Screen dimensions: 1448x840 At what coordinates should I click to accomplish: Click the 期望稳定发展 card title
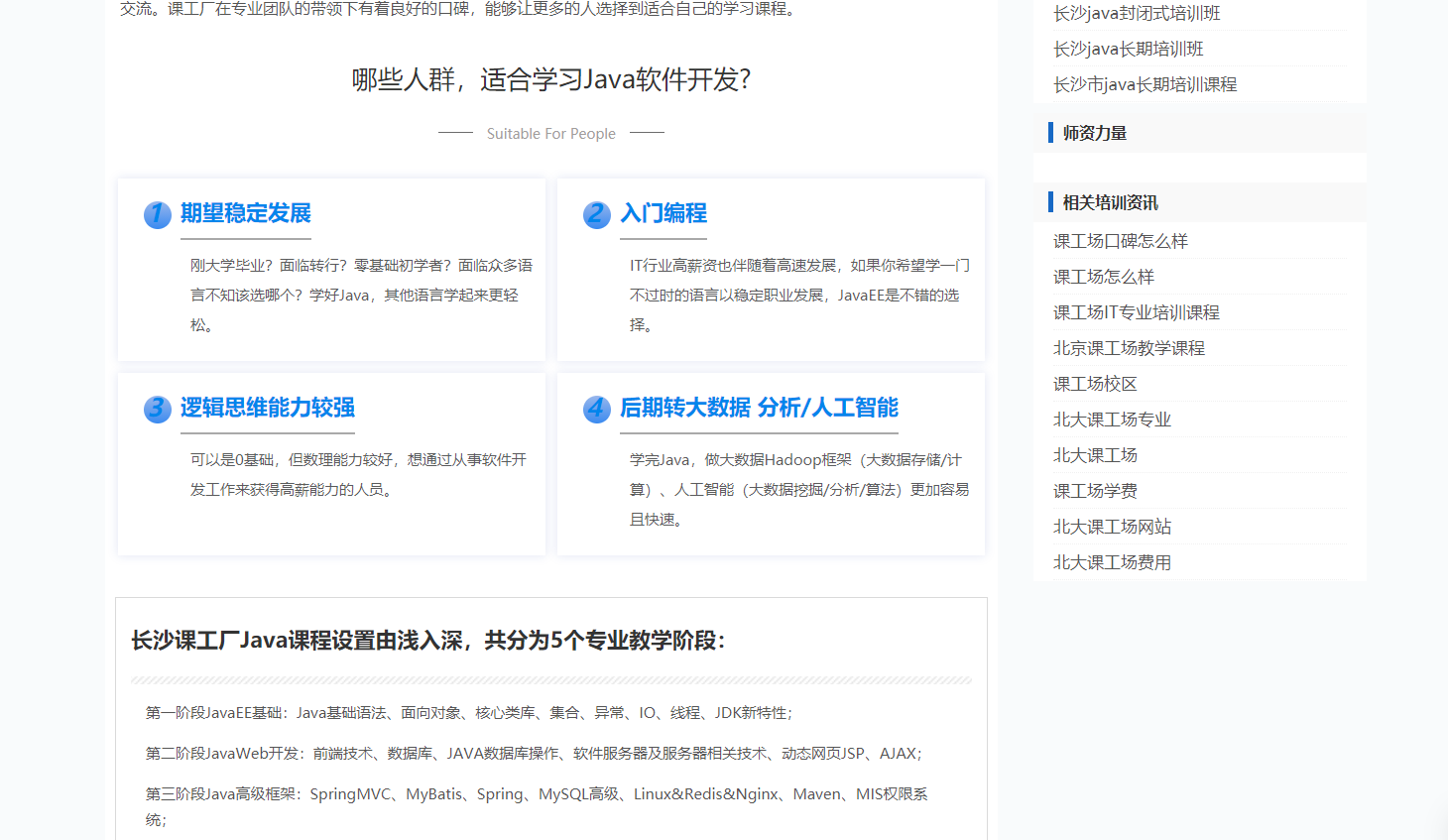coord(246,213)
